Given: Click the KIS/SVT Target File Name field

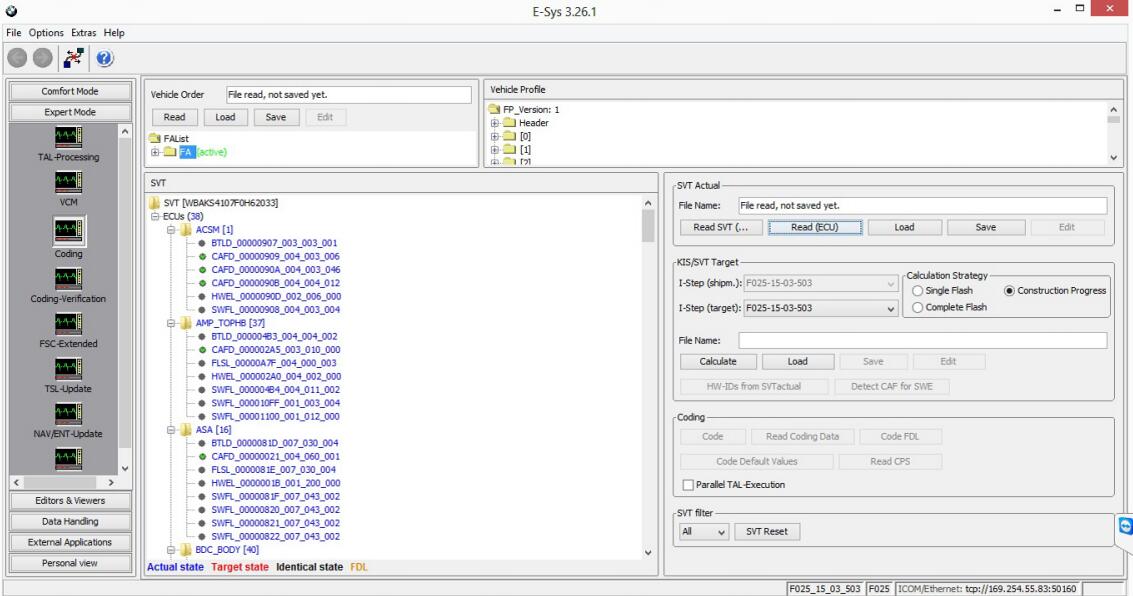Looking at the screenshot, I should pos(922,340).
